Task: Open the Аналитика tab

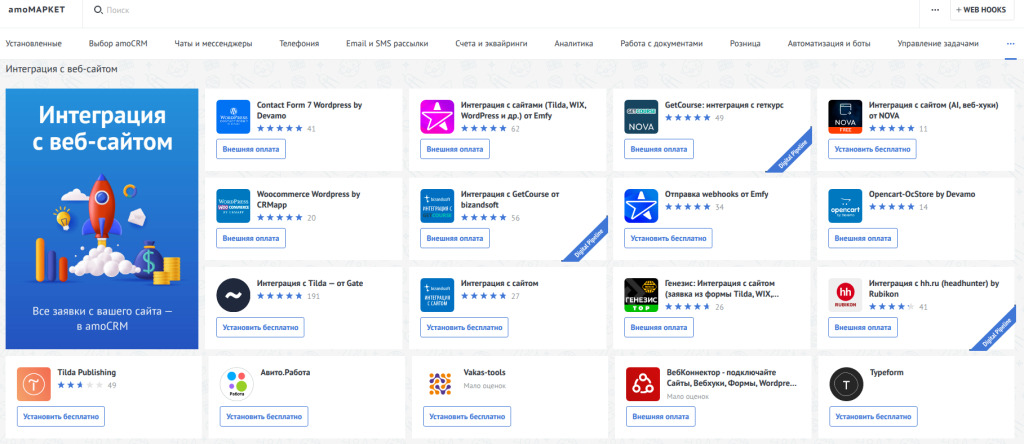Action: click(x=573, y=44)
